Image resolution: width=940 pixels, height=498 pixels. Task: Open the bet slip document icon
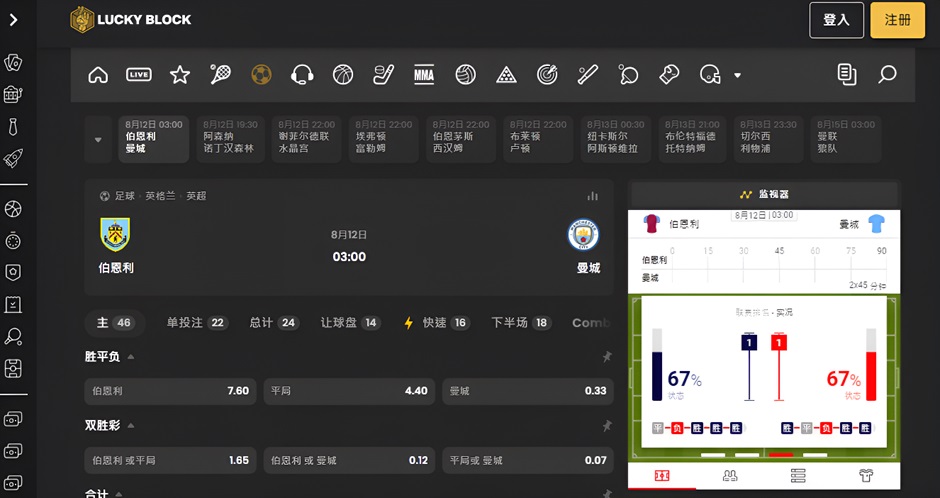click(x=846, y=74)
